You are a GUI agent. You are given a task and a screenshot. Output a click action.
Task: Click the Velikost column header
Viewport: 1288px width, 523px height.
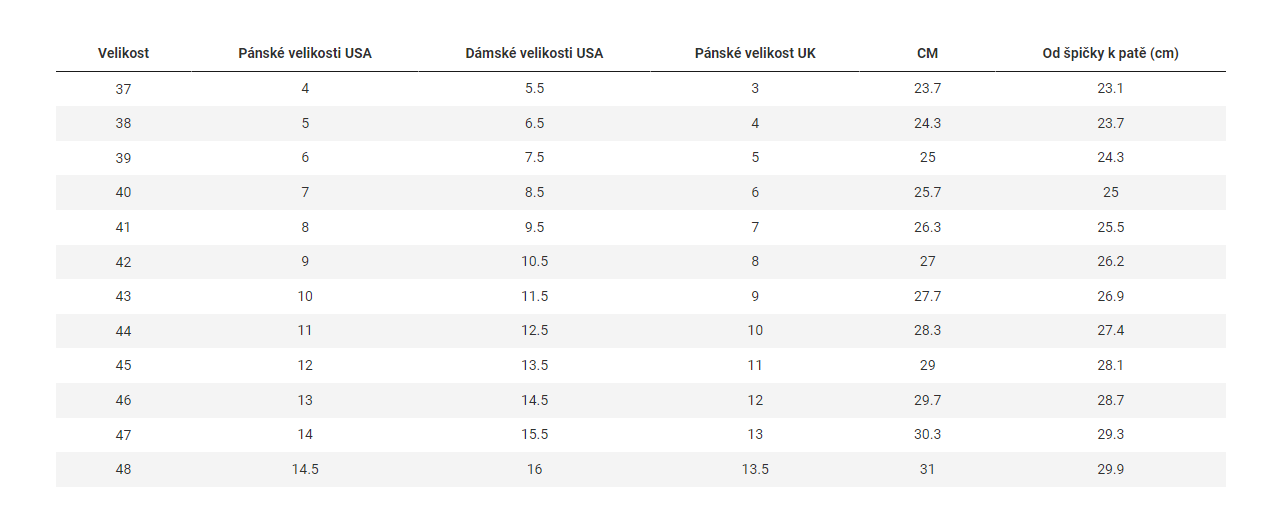point(123,53)
